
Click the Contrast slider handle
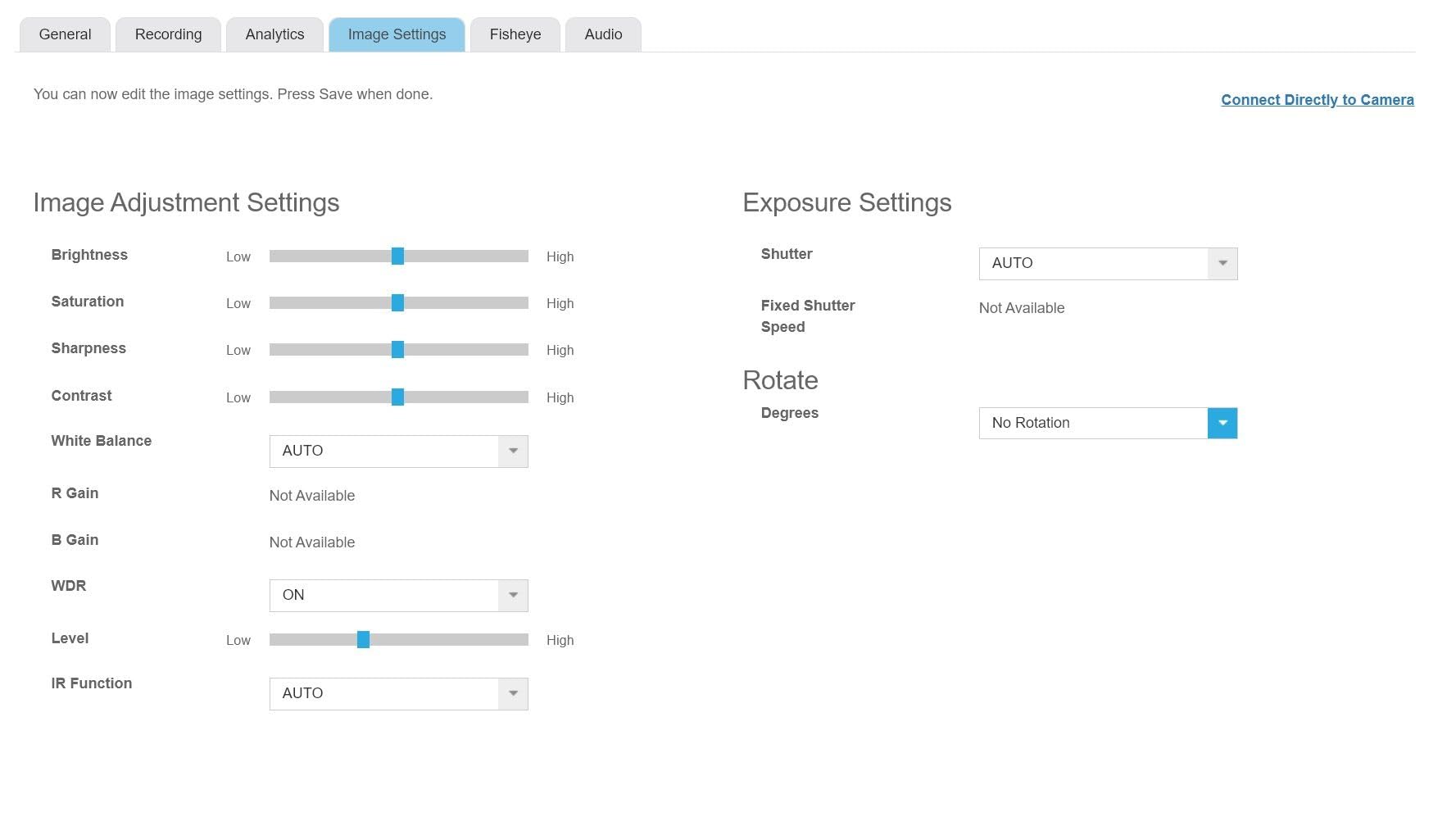(397, 397)
